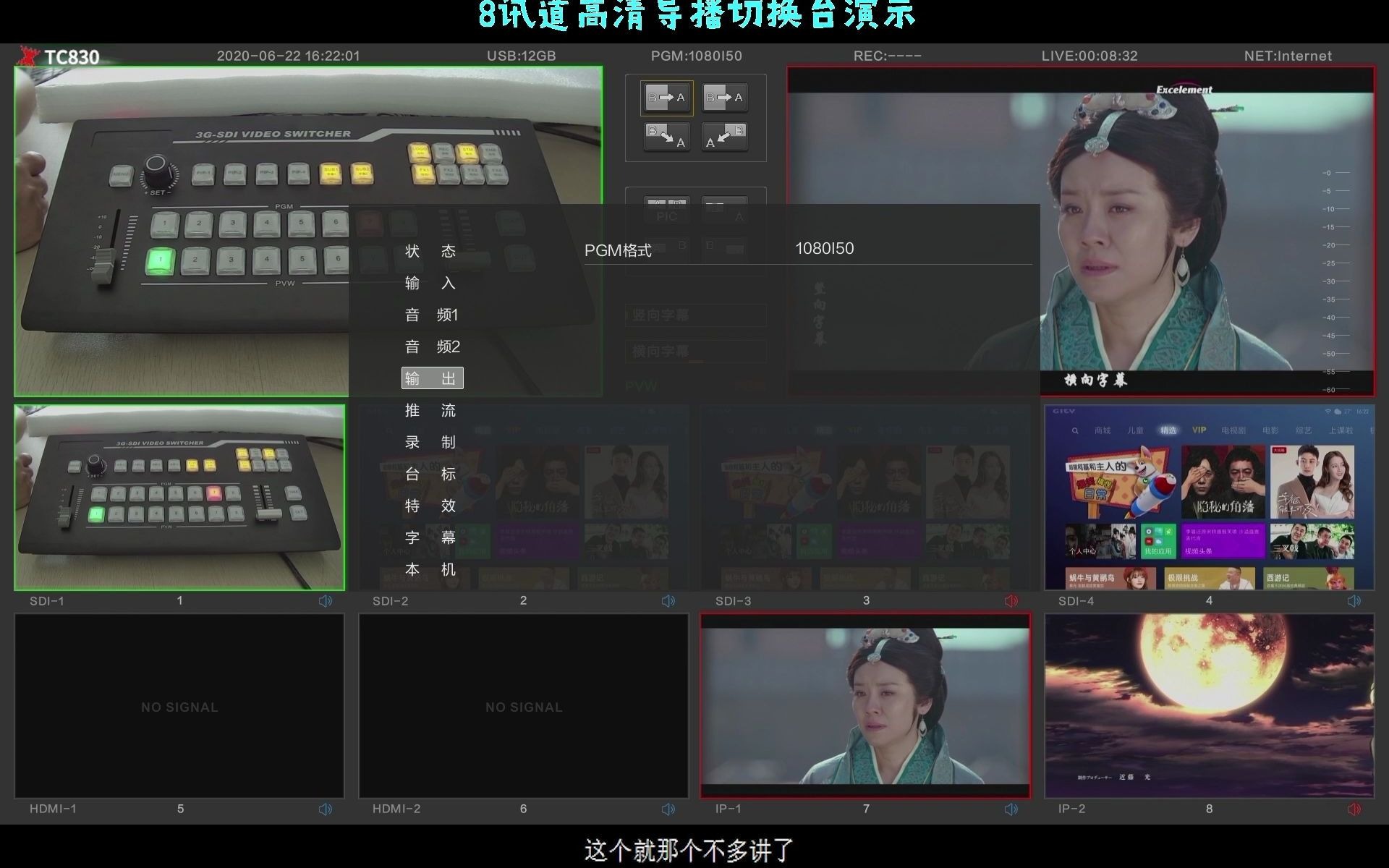This screenshot has width=1389, height=868.
Task: Open the 推流 streaming menu item
Action: tap(431, 410)
